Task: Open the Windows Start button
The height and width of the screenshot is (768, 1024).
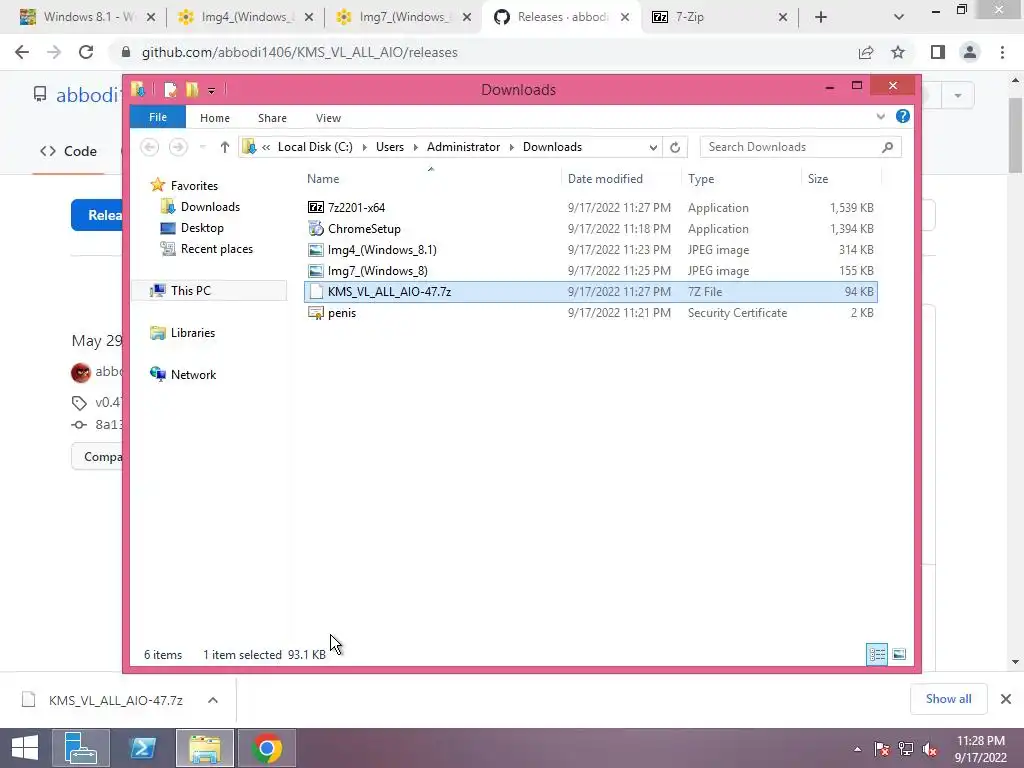Action: pyautogui.click(x=25, y=748)
